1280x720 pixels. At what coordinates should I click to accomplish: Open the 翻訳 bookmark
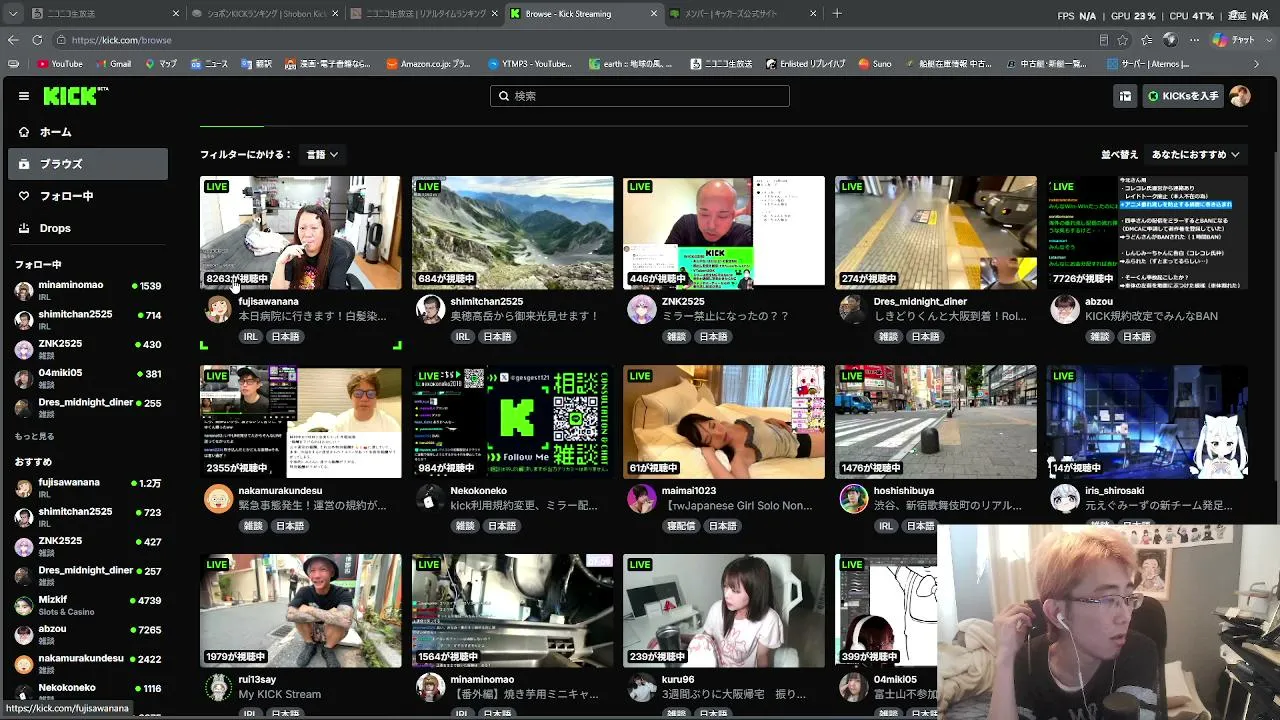[257, 64]
